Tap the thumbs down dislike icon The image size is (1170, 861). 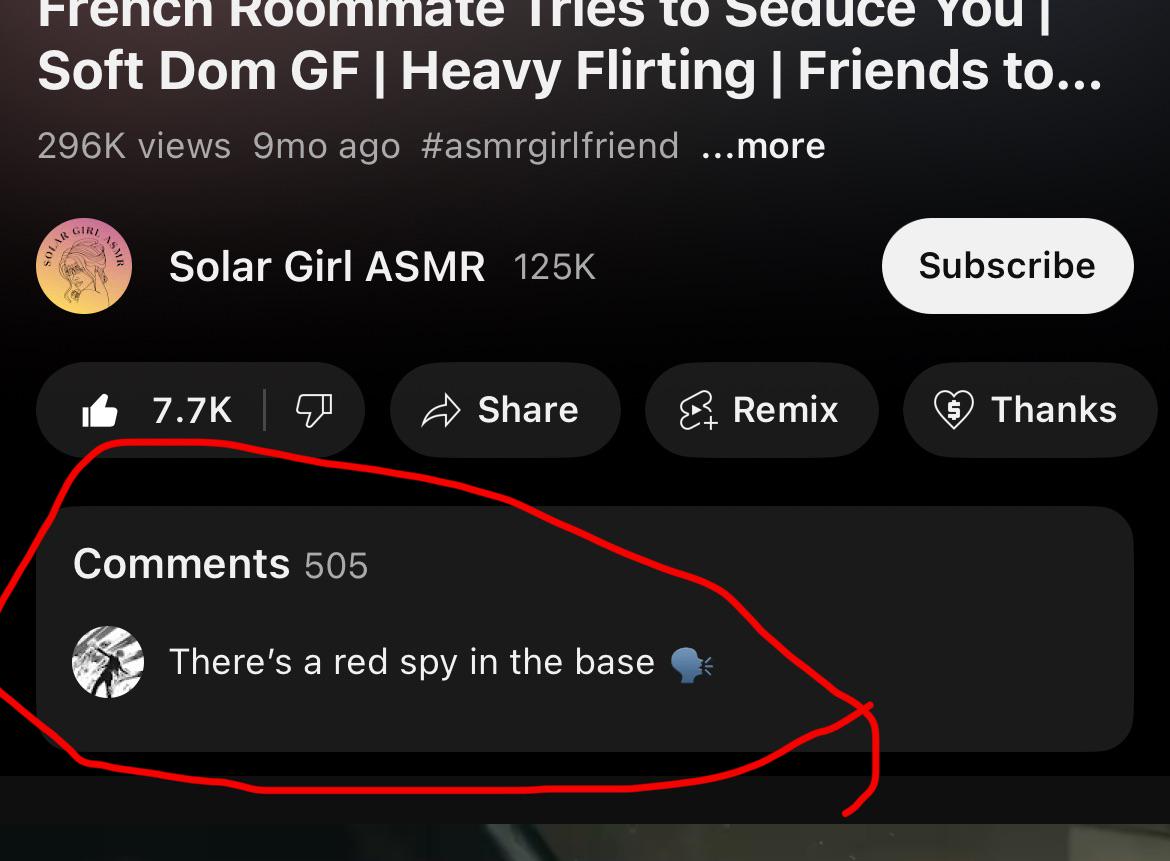click(314, 410)
